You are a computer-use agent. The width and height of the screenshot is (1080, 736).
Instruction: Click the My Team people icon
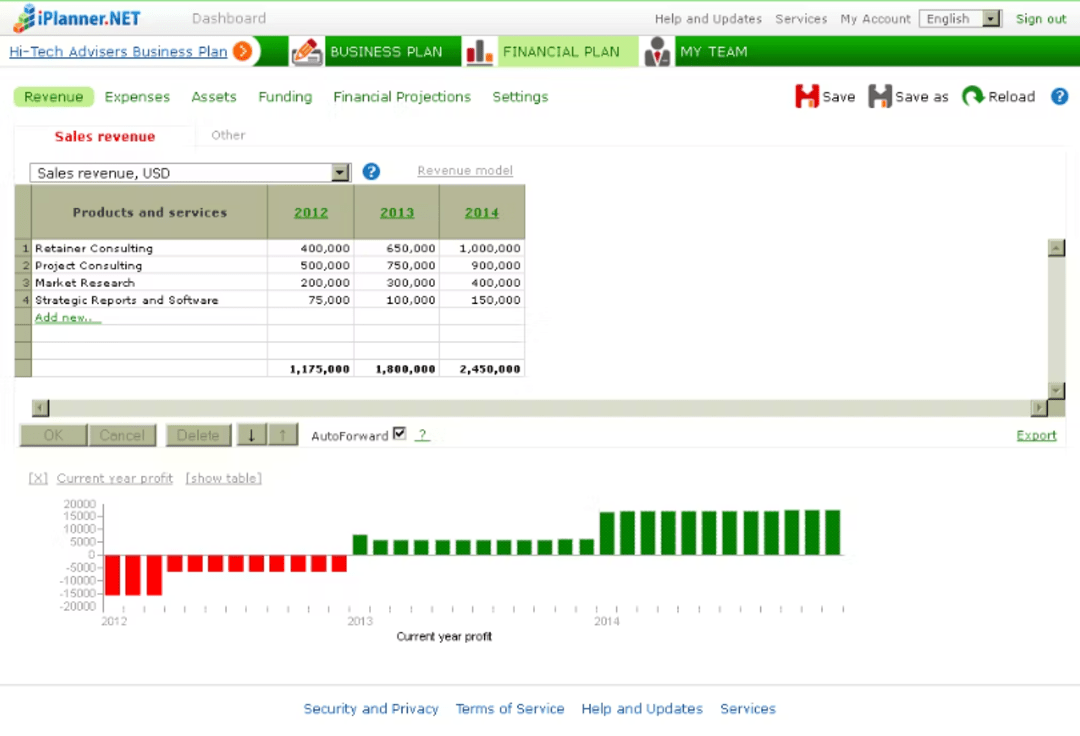point(657,51)
